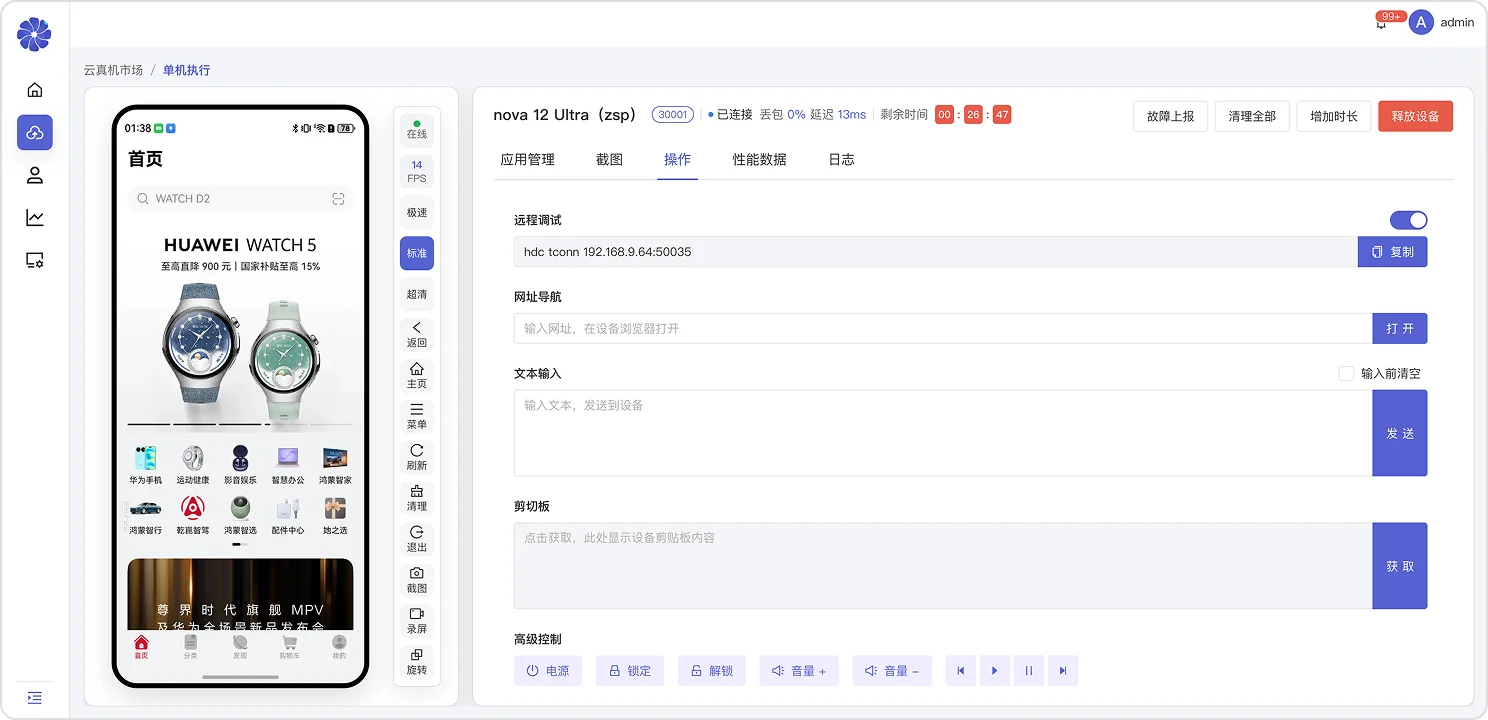Viewport: 1488px width, 720px height.
Task: Click the flower logo at top left
Action: click(x=34, y=34)
